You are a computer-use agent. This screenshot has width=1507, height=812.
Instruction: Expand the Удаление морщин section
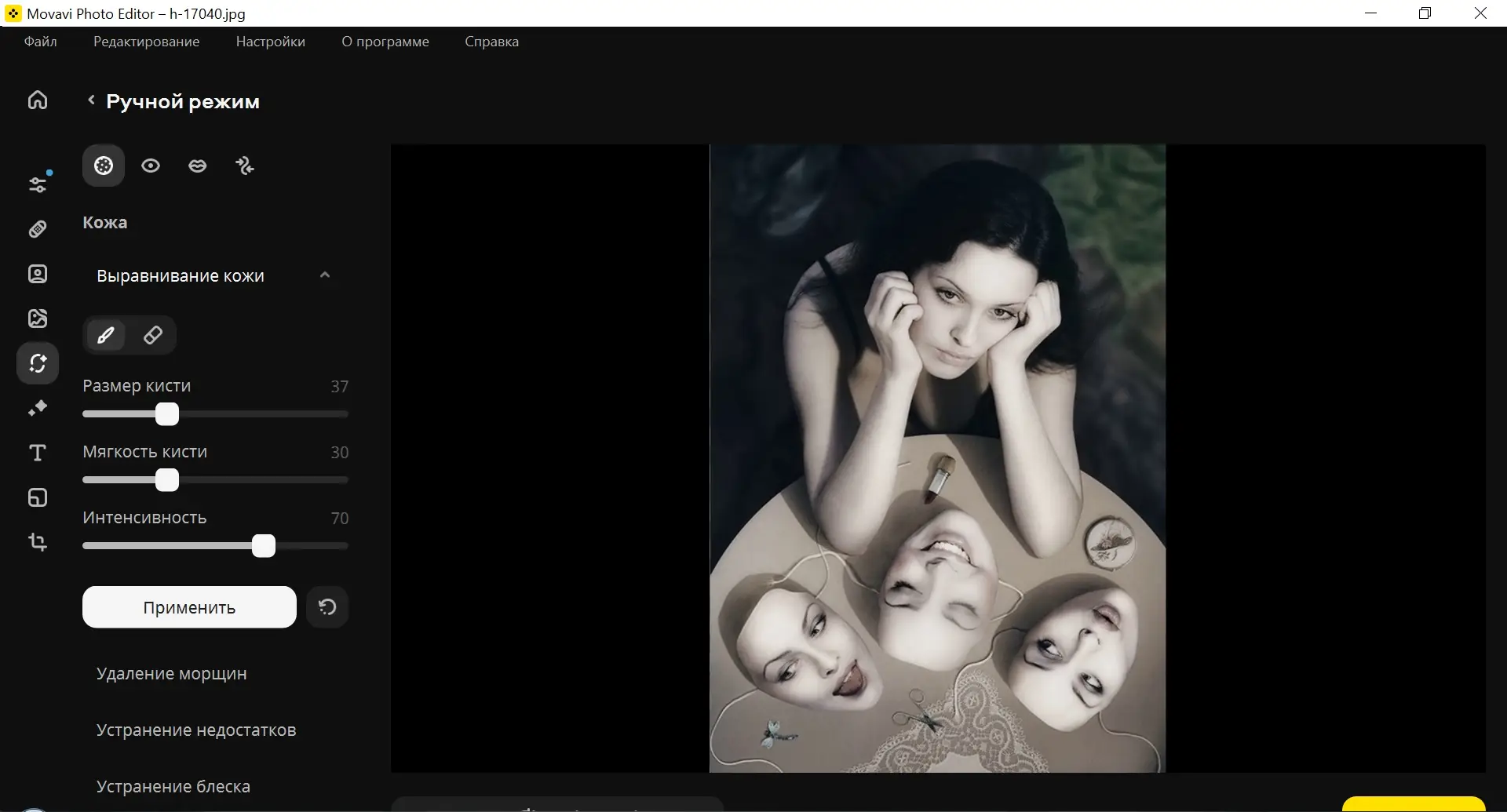pos(171,674)
